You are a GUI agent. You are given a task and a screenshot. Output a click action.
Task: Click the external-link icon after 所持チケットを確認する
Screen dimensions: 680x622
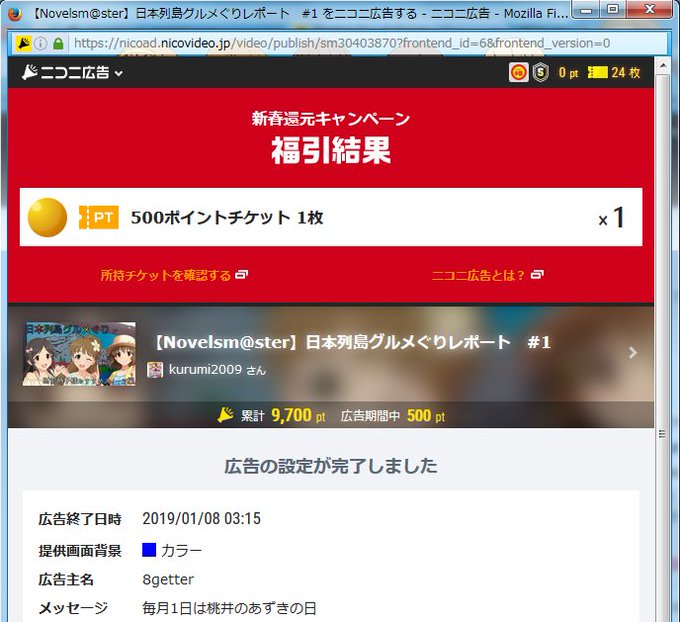point(242,275)
